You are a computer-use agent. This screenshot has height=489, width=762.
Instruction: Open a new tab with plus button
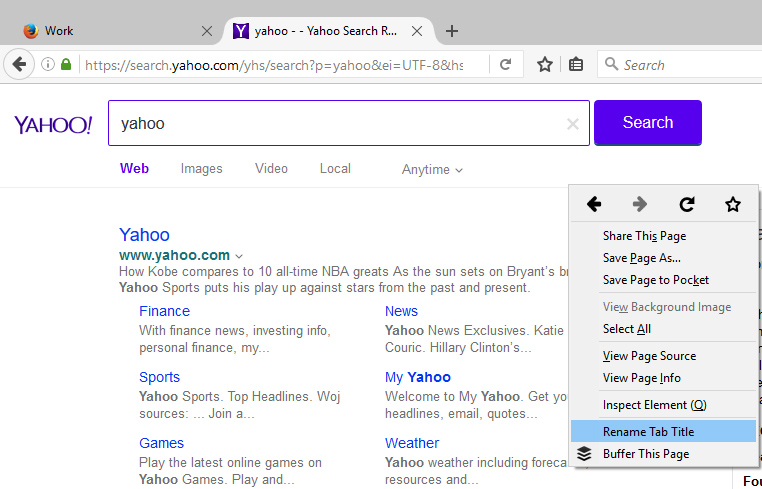pos(452,31)
